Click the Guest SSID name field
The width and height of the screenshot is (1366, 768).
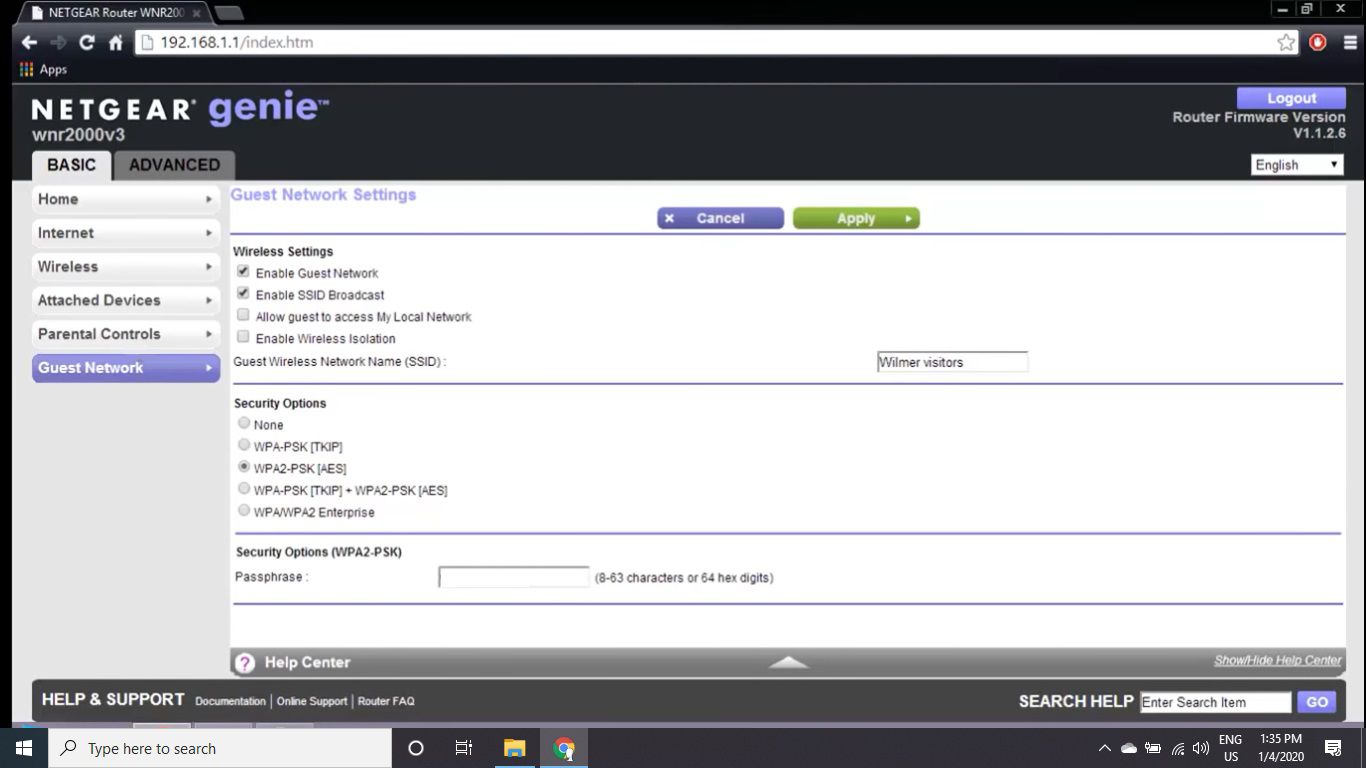952,362
